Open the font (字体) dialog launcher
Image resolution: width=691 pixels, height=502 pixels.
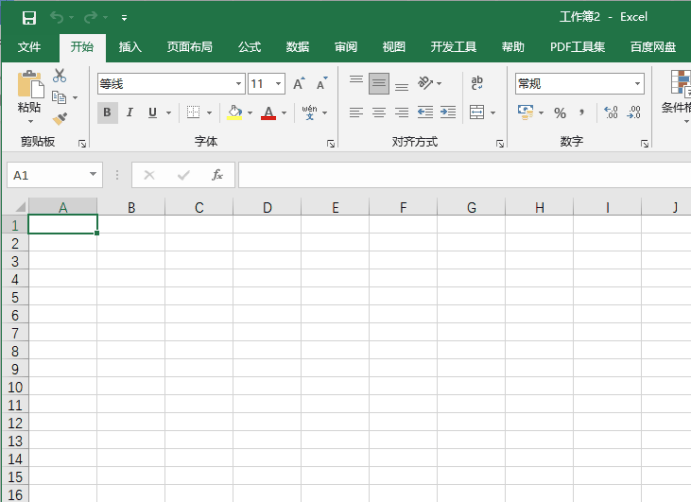[331, 144]
